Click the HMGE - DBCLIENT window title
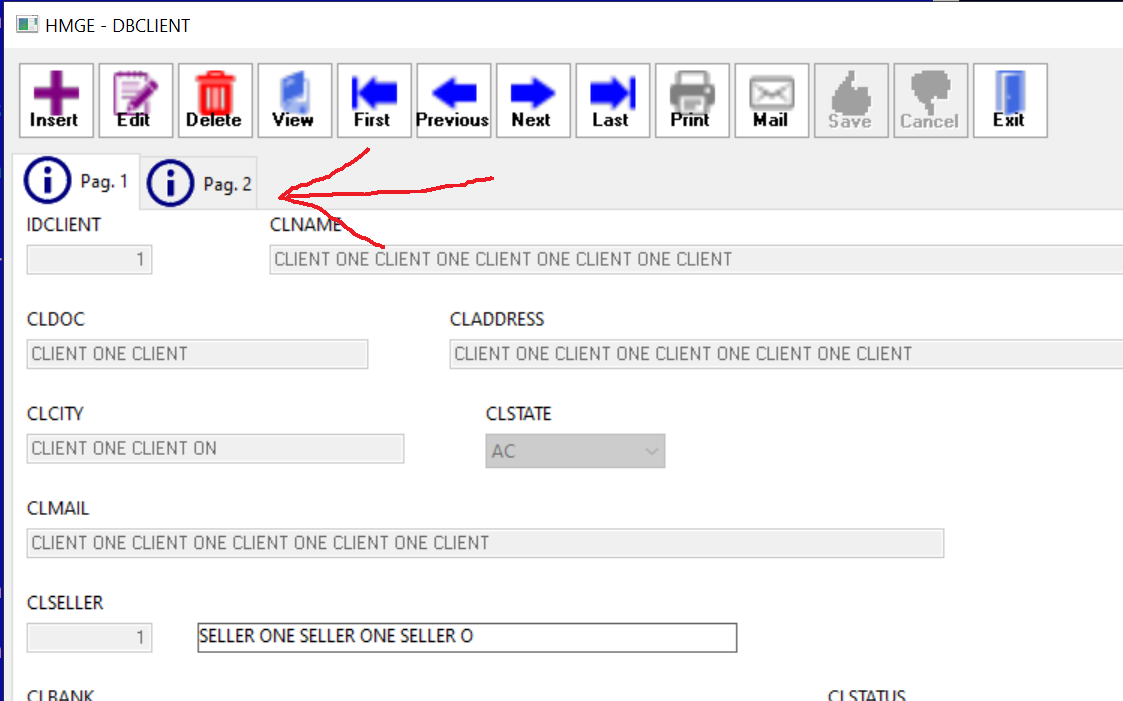1123x701 pixels. (117, 26)
